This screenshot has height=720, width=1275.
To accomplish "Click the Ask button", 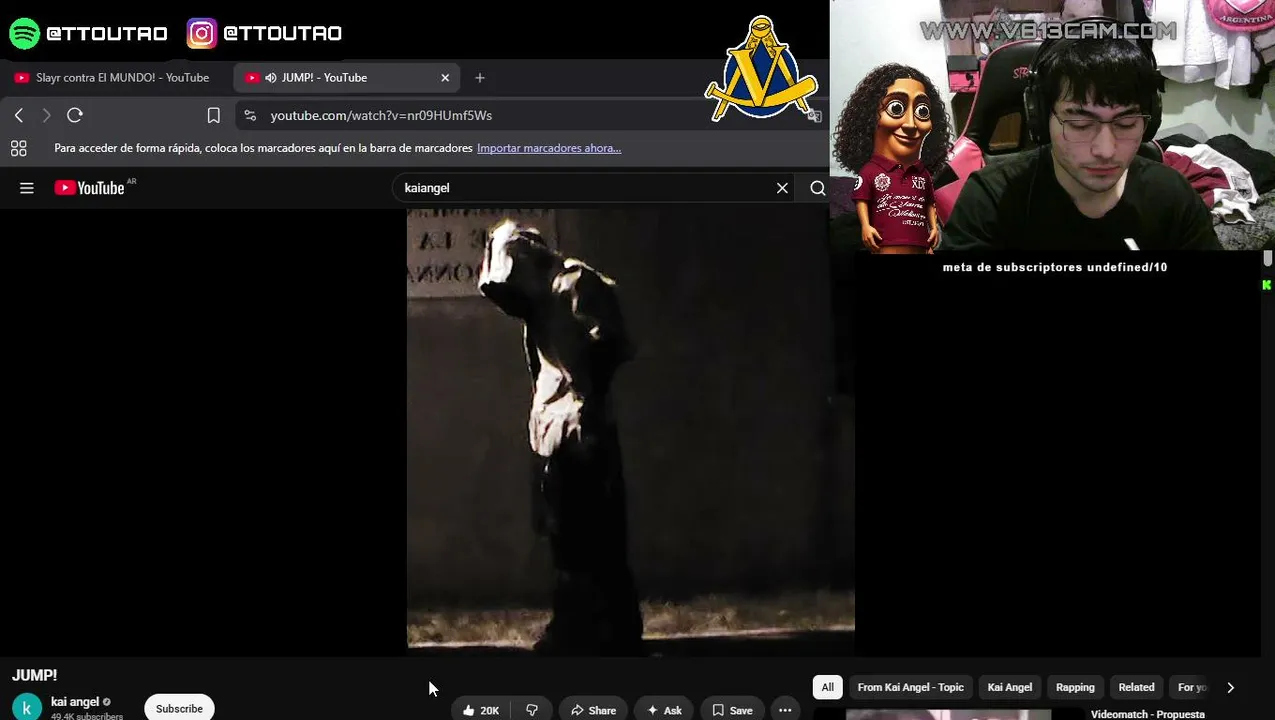I will [x=664, y=710].
